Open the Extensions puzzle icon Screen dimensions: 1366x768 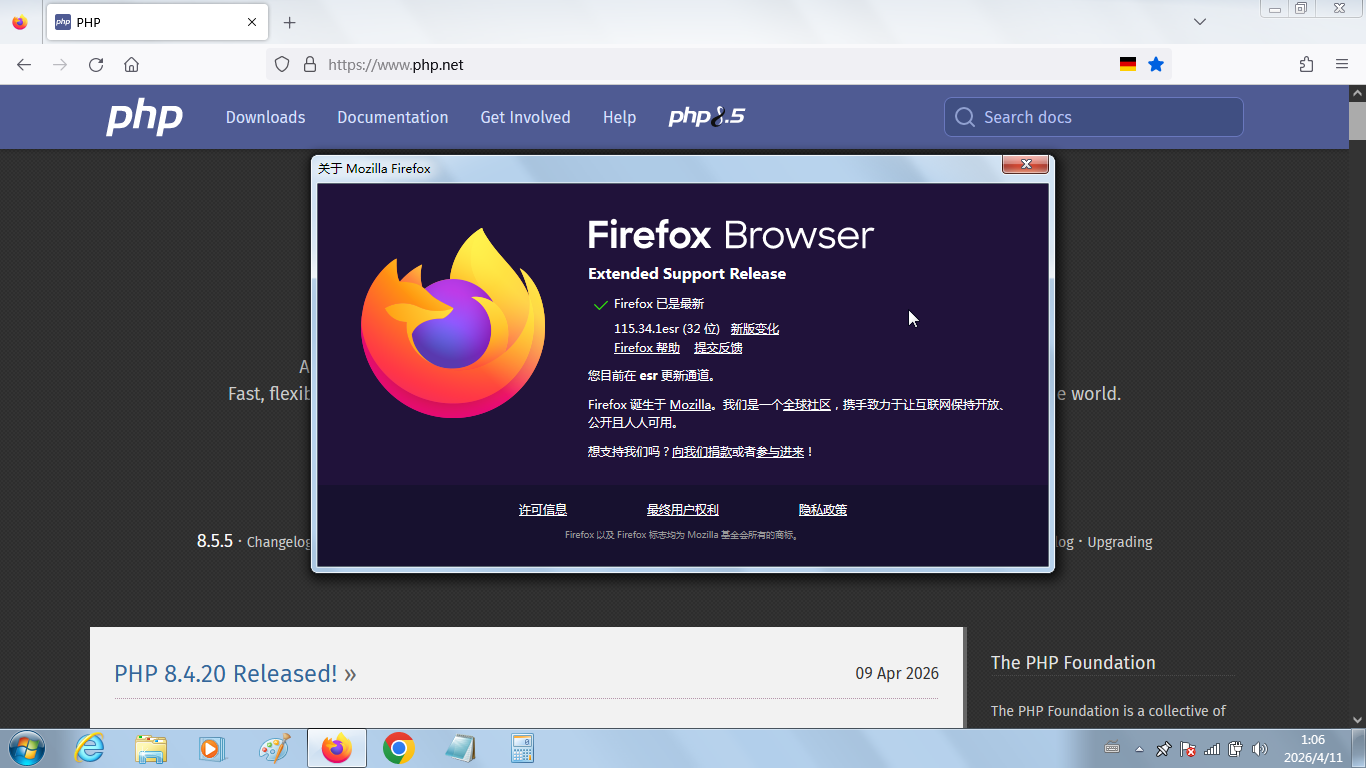[1306, 65]
